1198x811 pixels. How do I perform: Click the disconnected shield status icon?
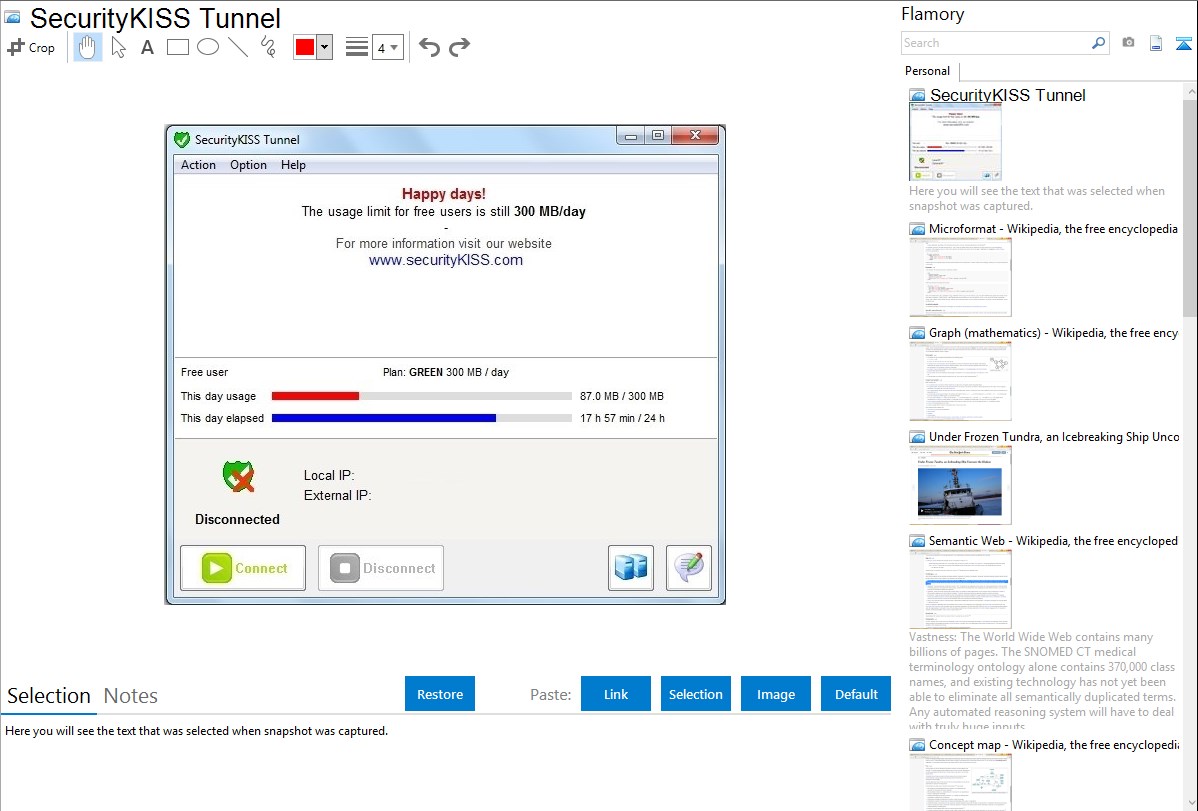(238, 476)
